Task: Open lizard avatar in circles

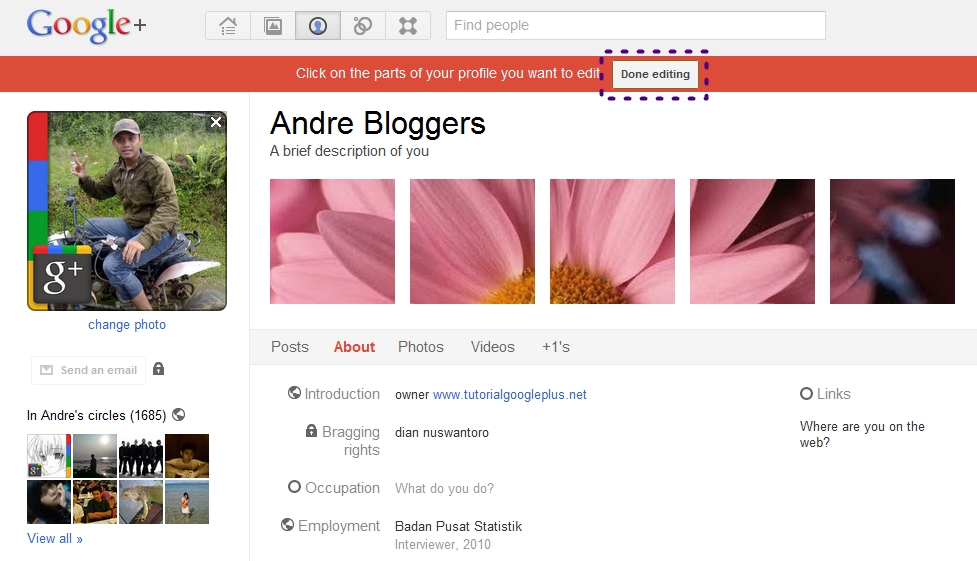Action: [141, 502]
